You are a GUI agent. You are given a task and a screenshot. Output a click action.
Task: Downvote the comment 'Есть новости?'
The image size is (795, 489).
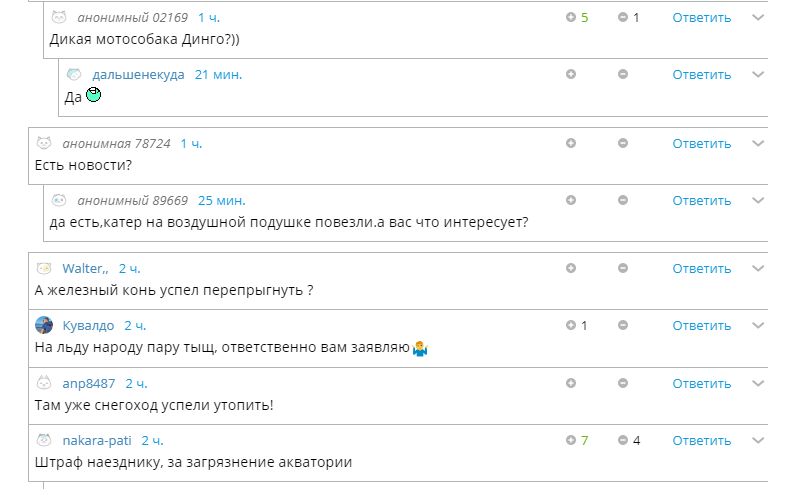click(x=623, y=143)
